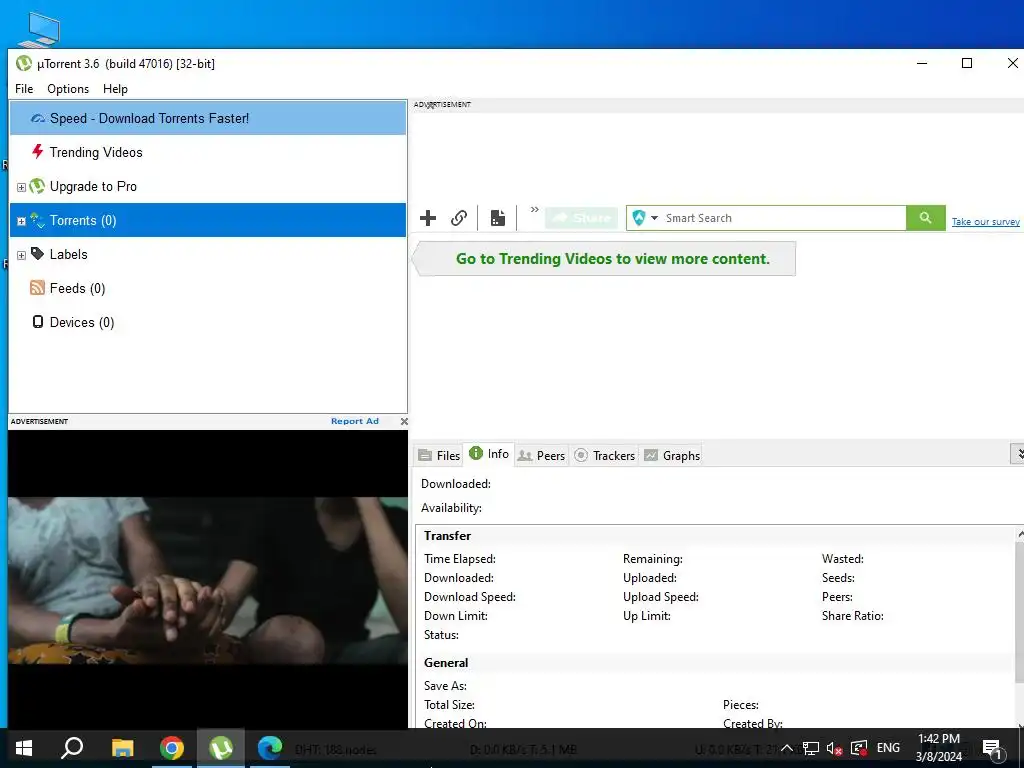Image resolution: width=1024 pixels, height=768 pixels.
Task: Click the green search magnifier button
Action: (925, 218)
